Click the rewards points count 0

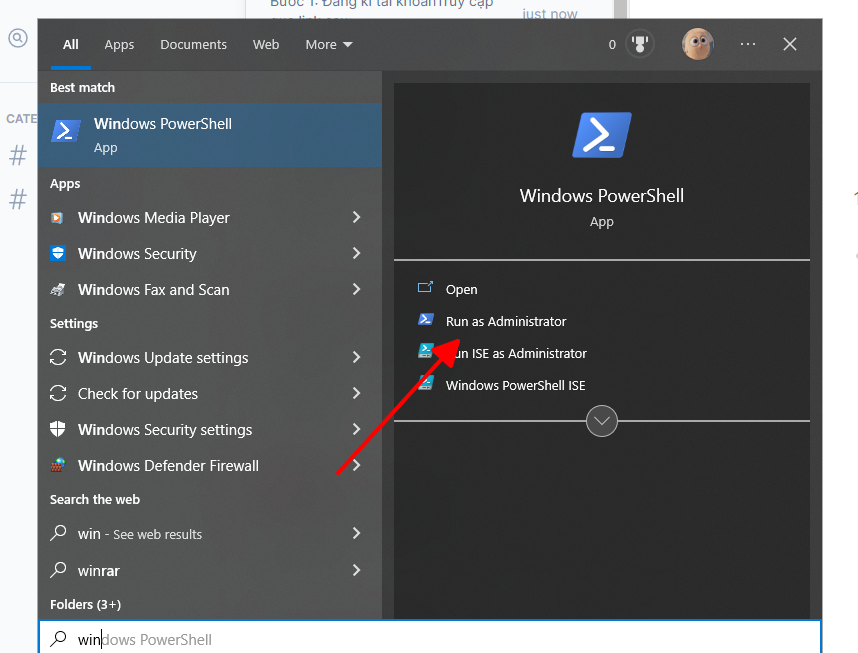(x=612, y=45)
